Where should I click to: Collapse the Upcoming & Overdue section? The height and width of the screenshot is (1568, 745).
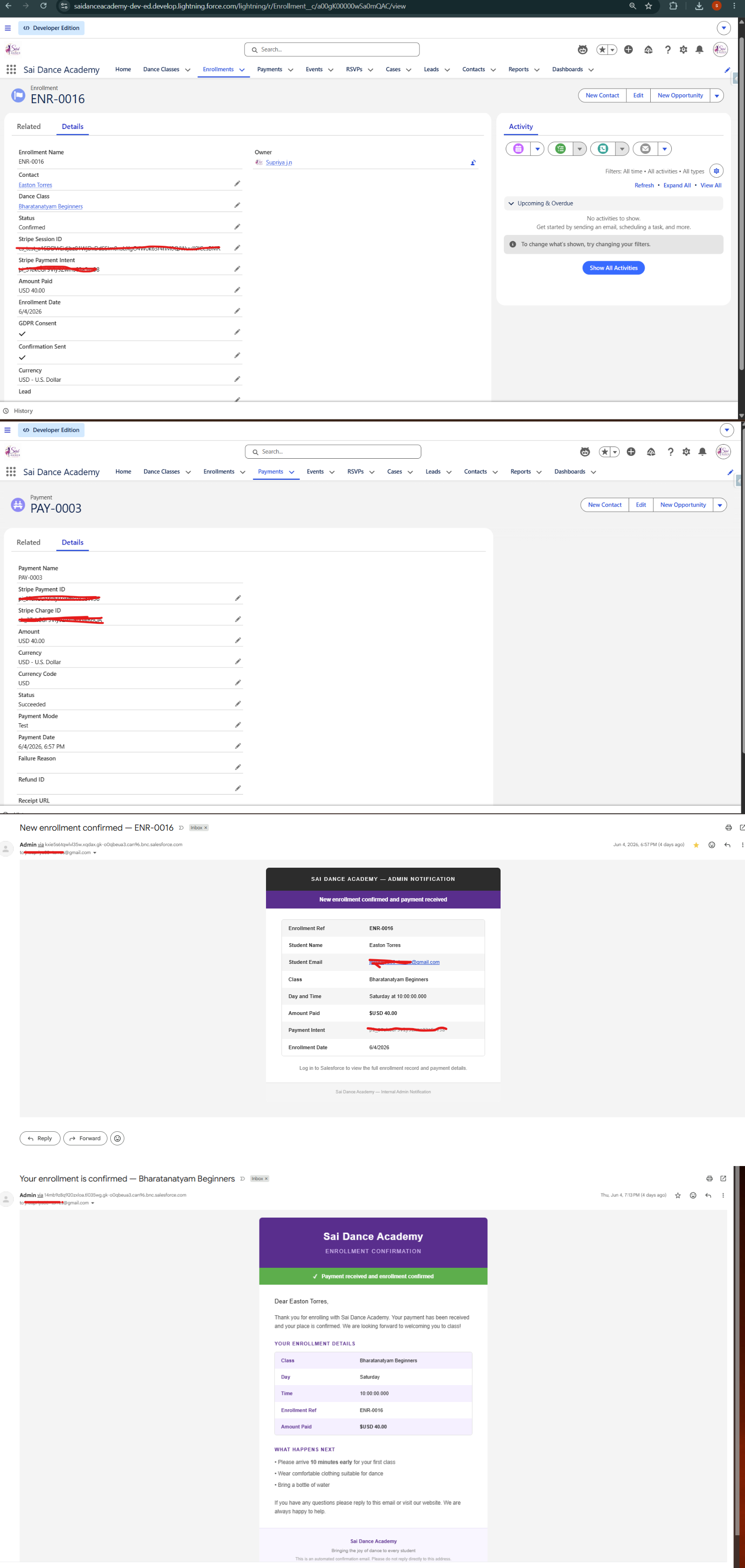point(511,203)
